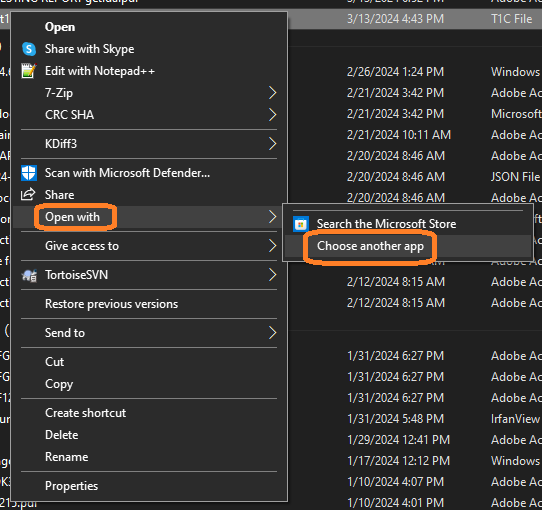Click the date 1/10/2024 4:01 PM
Viewport: 542px width, 510px height.
point(395,503)
